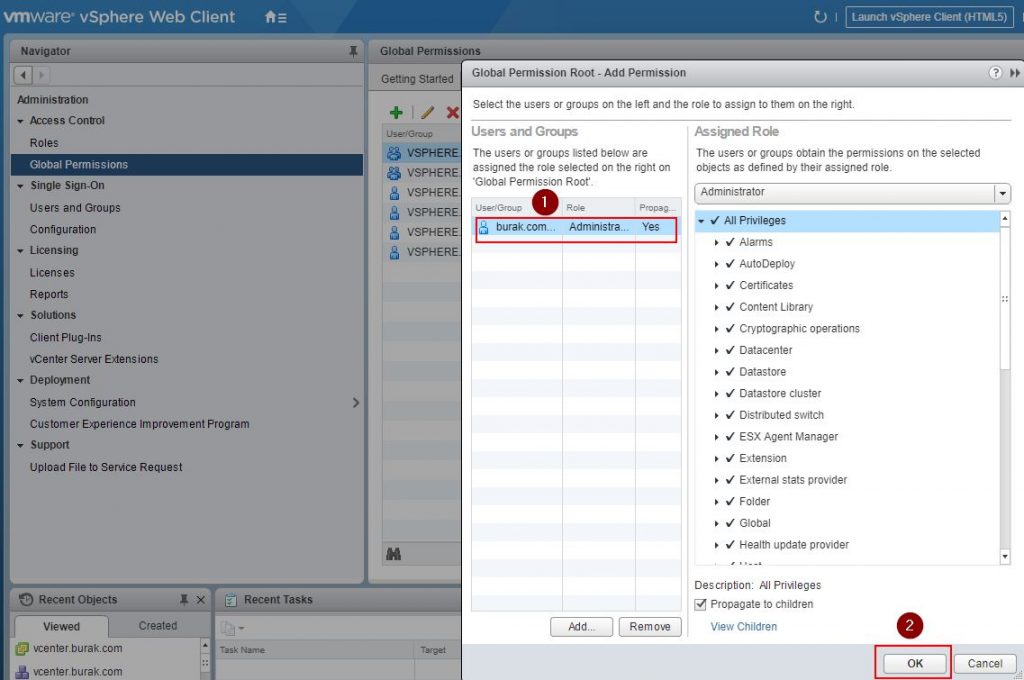Viewport: 1024px width, 680px height.
Task: Click the Recent Tasks panel icon
Action: [x=231, y=600]
